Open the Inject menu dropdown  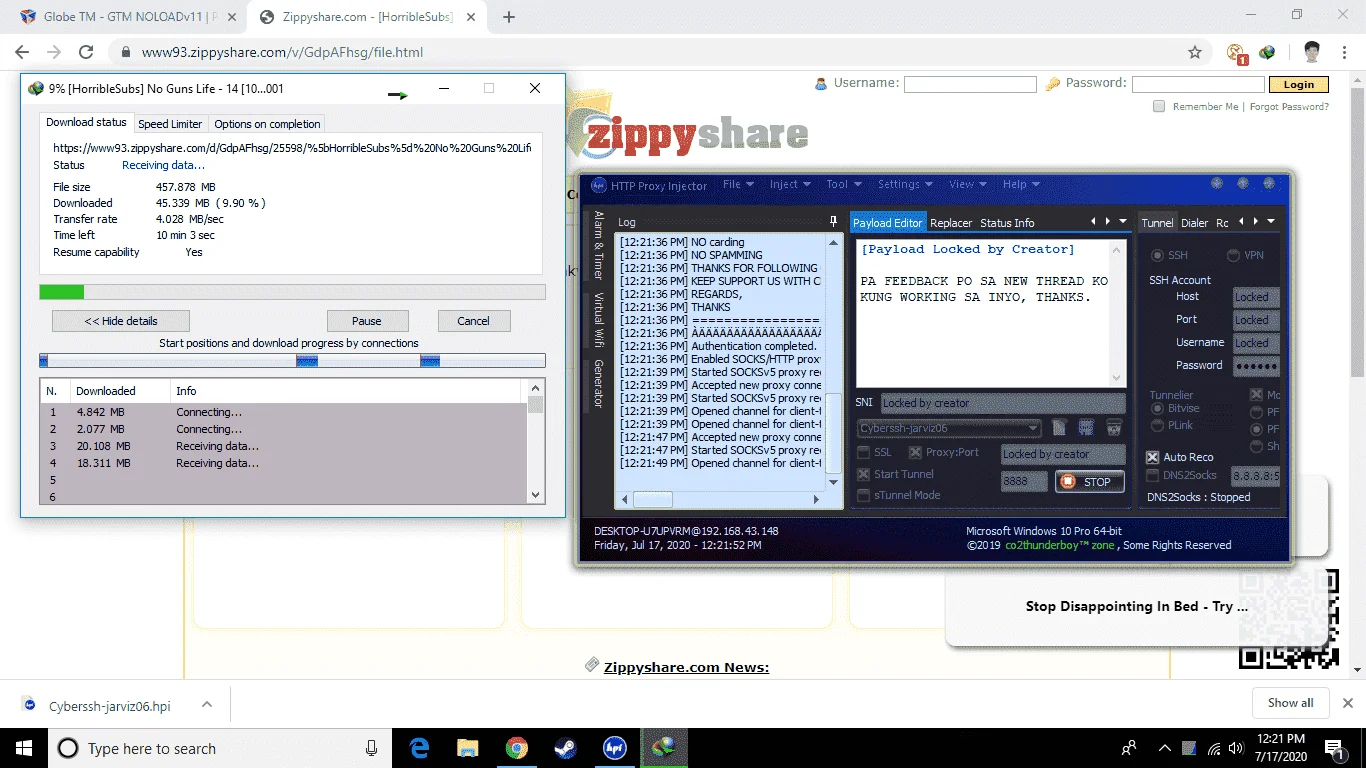[x=791, y=184]
